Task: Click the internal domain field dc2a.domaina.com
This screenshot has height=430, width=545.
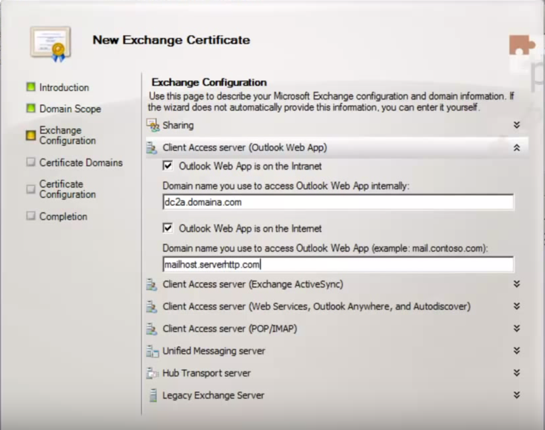Action: tap(338, 202)
